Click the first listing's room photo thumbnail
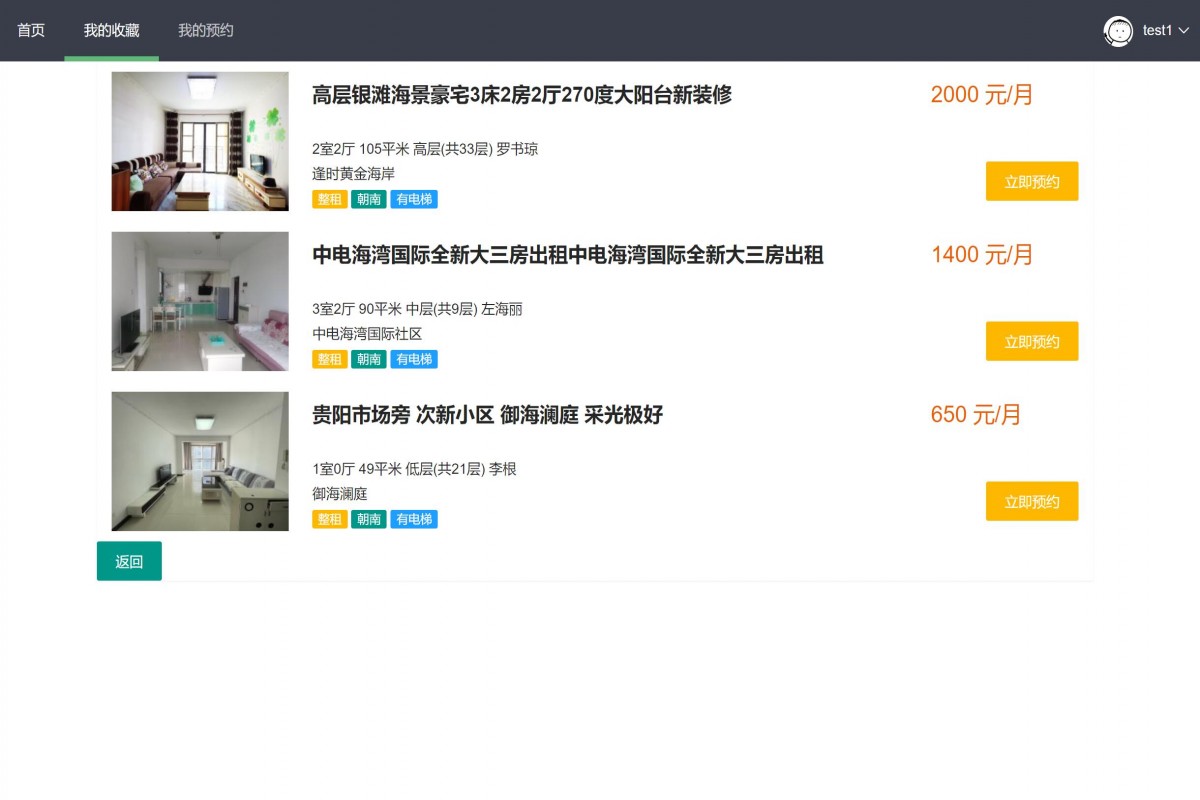The image size is (1200, 800). pyautogui.click(x=199, y=141)
